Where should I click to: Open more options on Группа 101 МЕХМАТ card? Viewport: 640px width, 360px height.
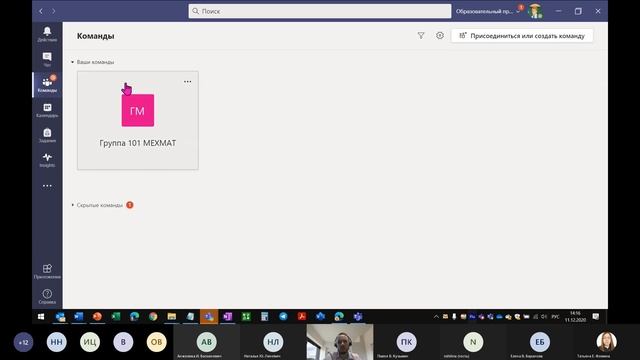187,82
